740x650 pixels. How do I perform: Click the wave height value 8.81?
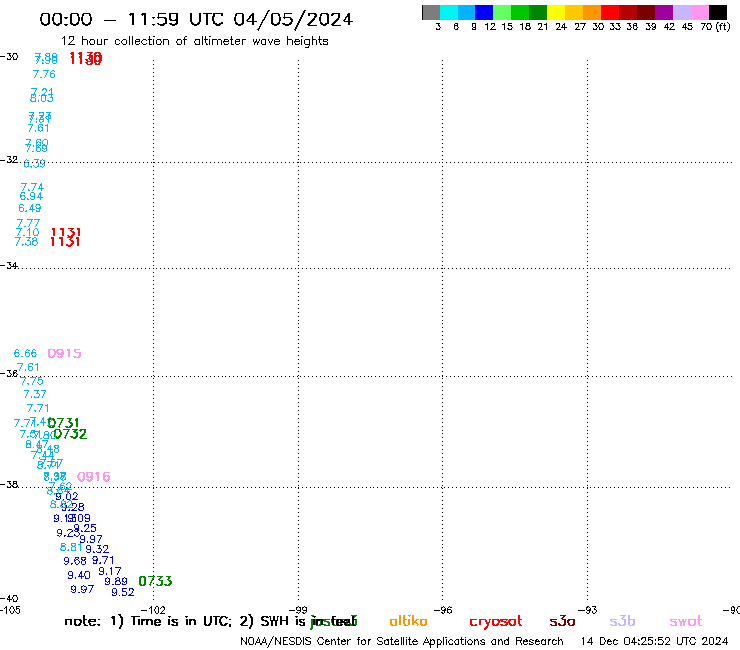[71, 547]
